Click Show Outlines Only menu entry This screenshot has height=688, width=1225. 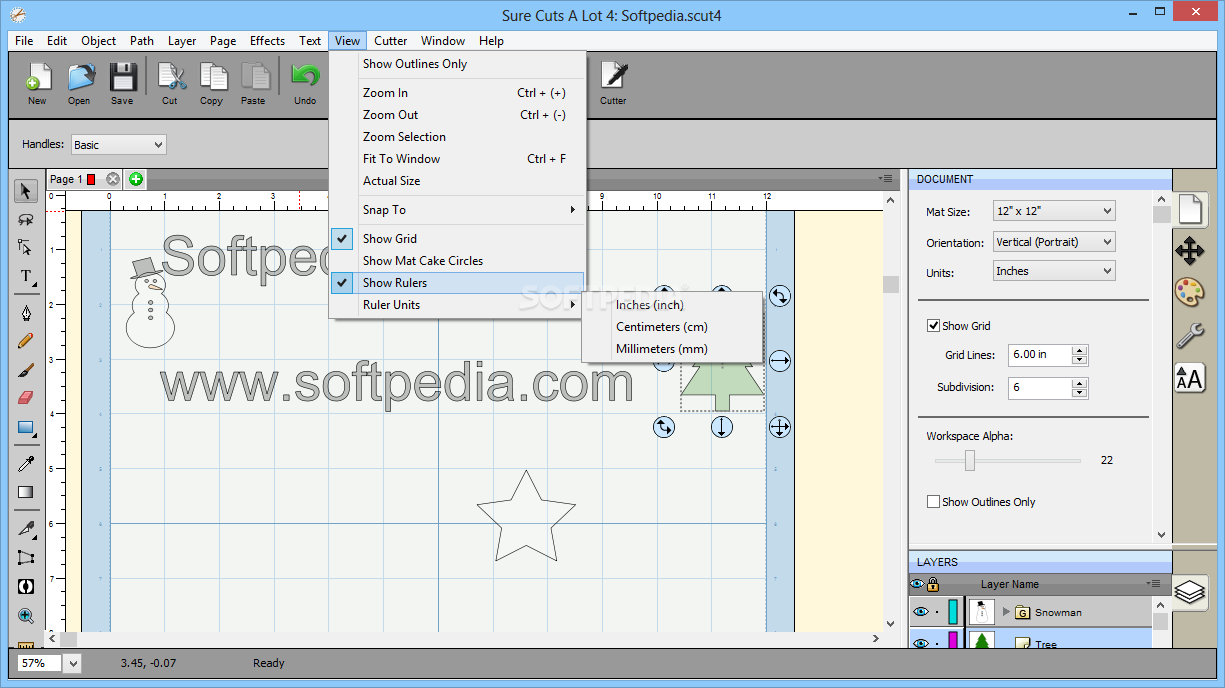457,64
